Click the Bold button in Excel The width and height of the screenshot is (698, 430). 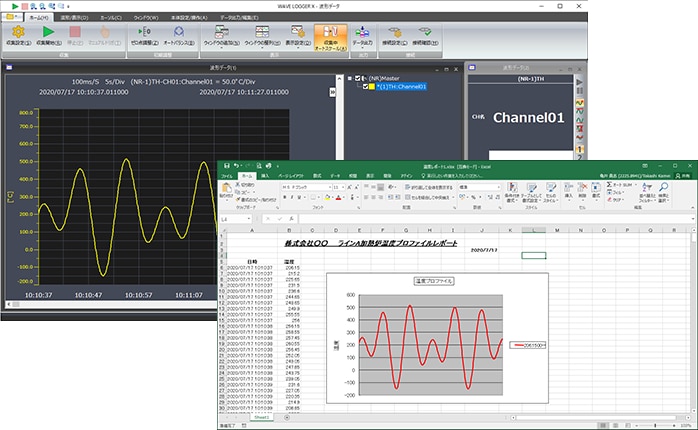coord(283,198)
